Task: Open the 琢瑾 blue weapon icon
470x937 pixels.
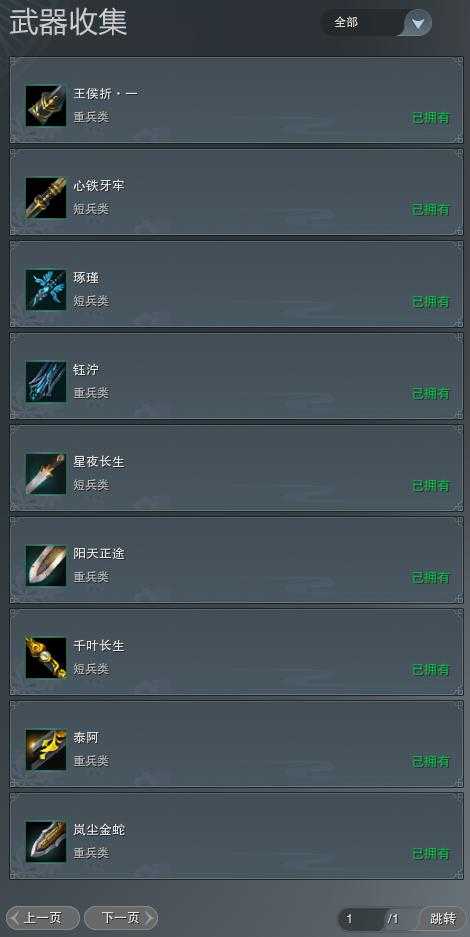Action: tap(45, 289)
